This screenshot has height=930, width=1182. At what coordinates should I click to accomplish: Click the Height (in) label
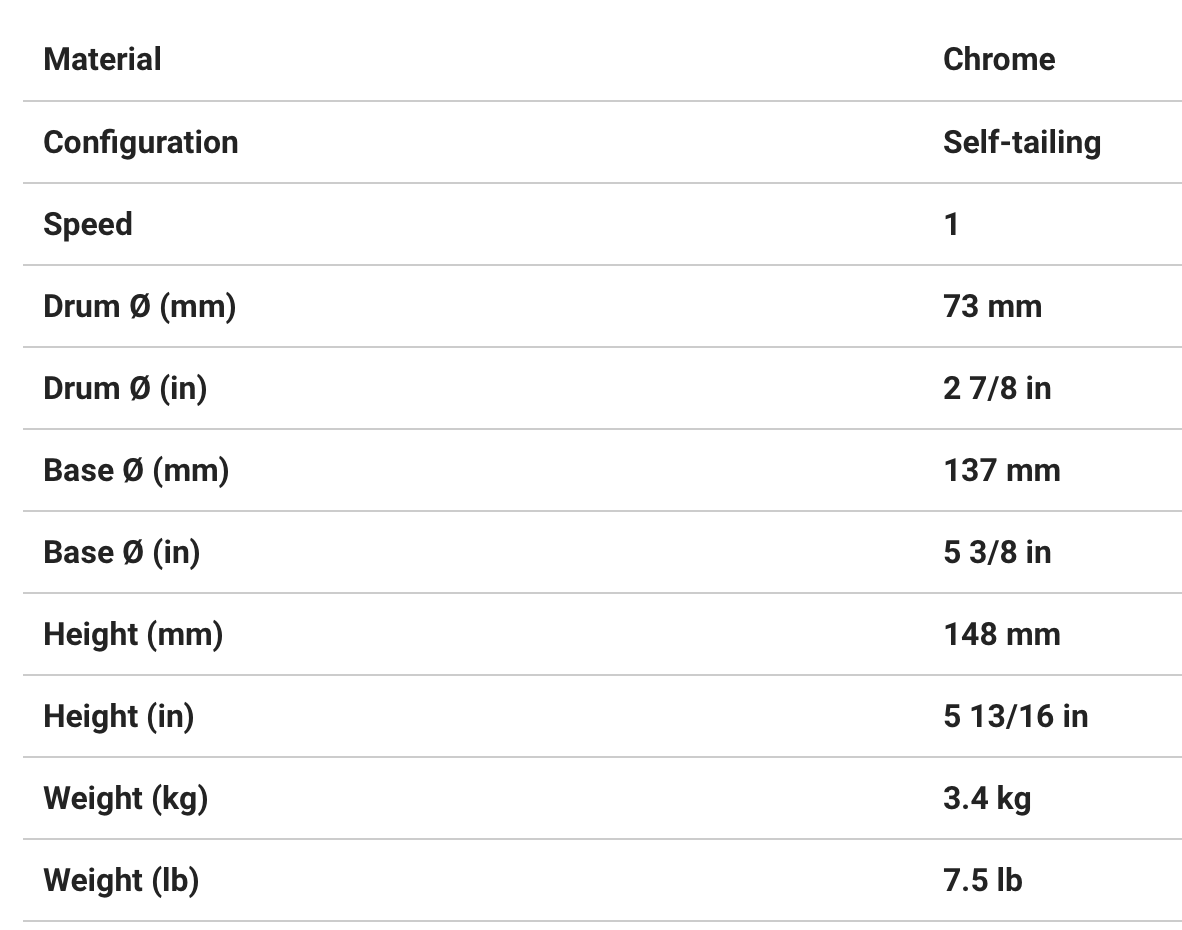click(118, 716)
